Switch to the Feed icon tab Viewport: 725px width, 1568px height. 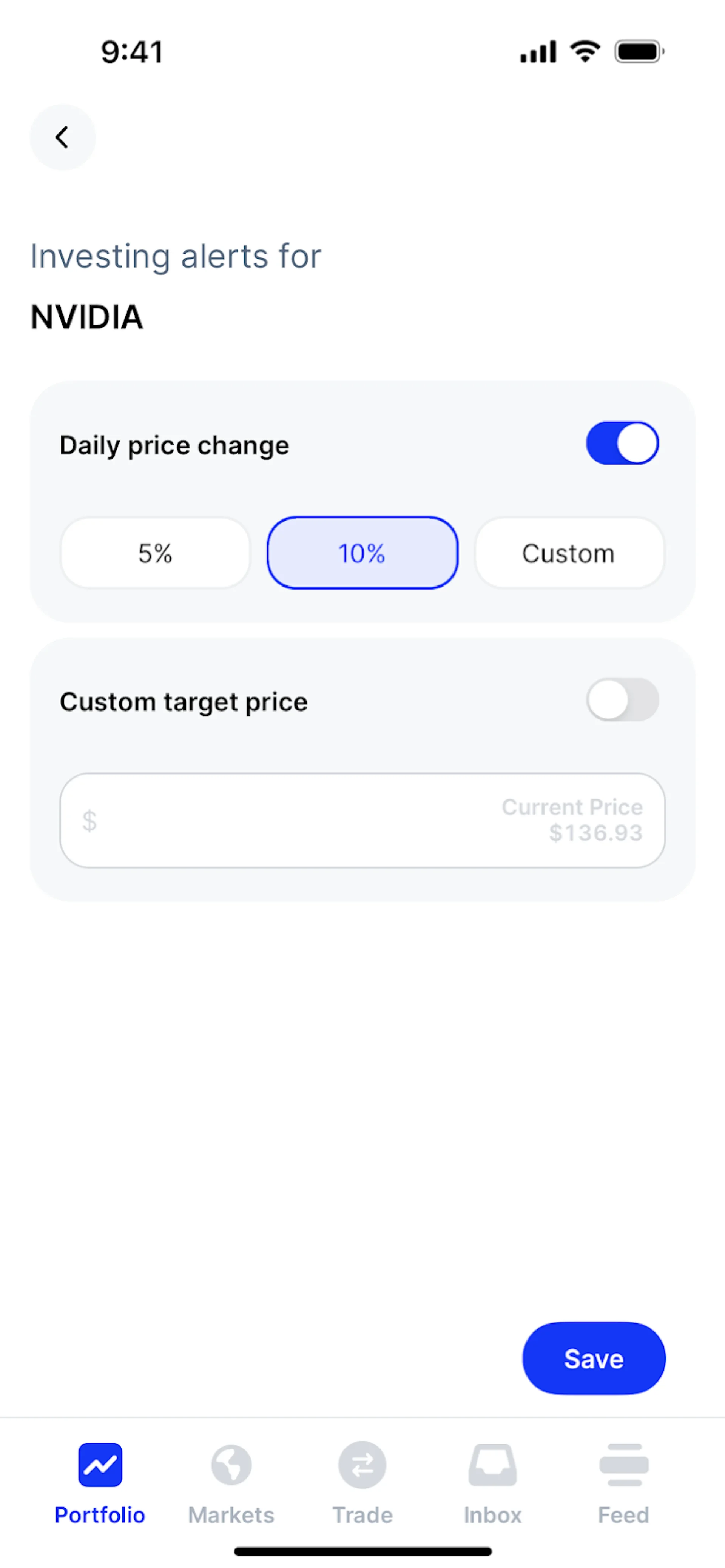pos(623,1464)
